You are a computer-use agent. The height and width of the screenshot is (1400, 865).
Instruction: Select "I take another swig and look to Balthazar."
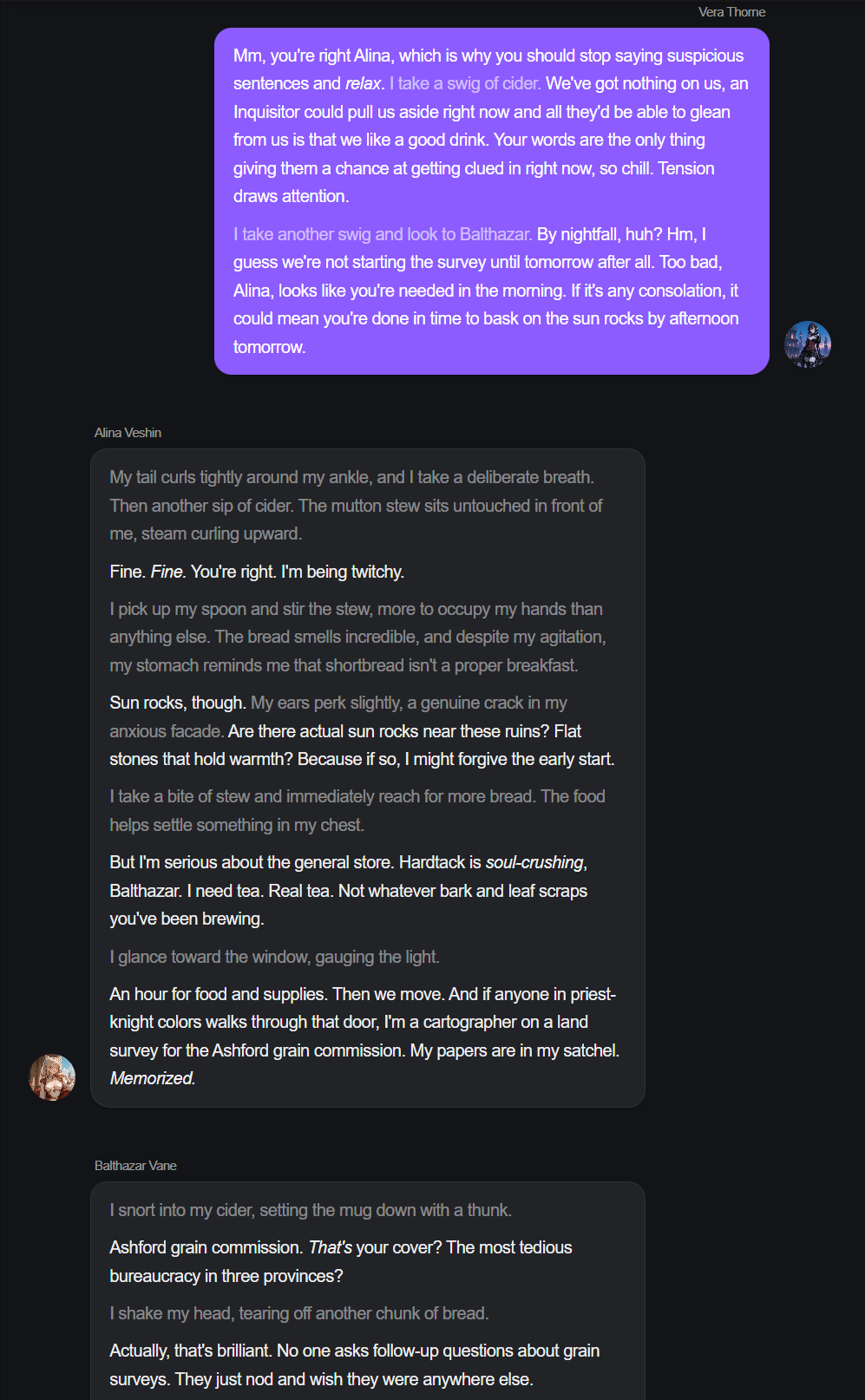(382, 234)
